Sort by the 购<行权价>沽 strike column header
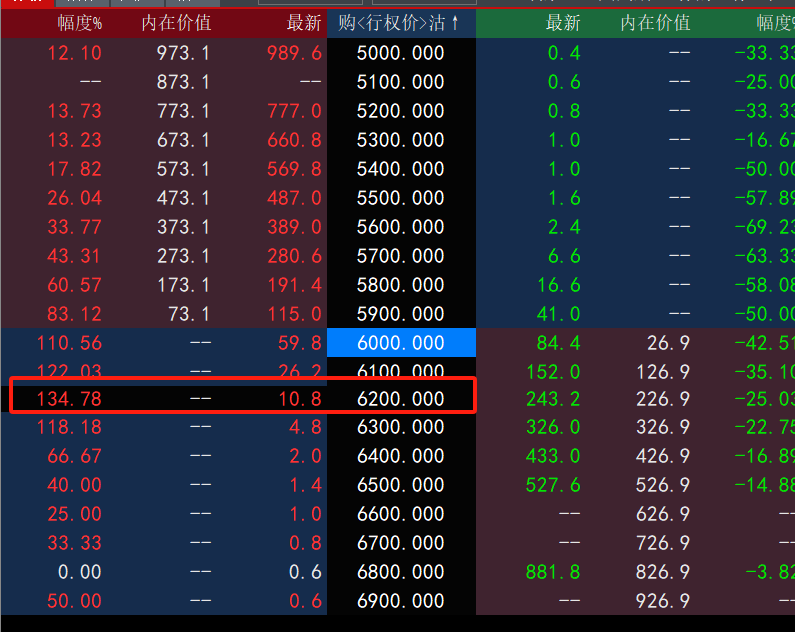This screenshot has height=632, width=795. (400, 23)
